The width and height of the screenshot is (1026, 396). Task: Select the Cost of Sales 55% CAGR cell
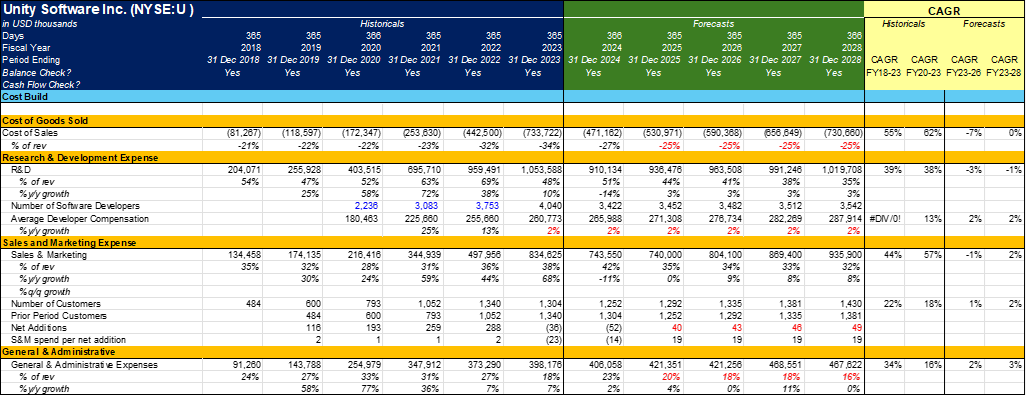tap(894, 133)
